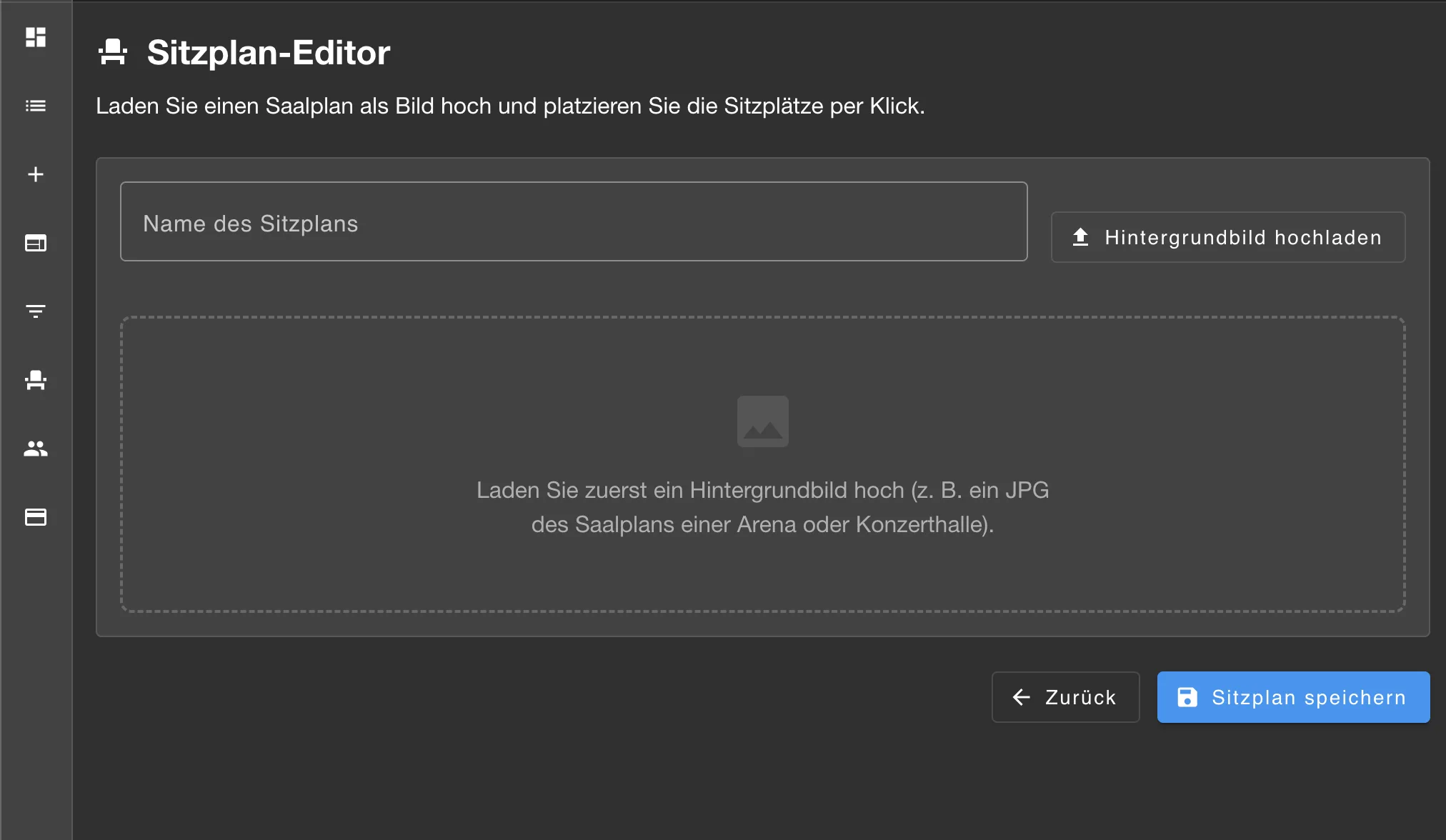Open the people group sidebar icon
The image size is (1446, 840).
pos(36,449)
